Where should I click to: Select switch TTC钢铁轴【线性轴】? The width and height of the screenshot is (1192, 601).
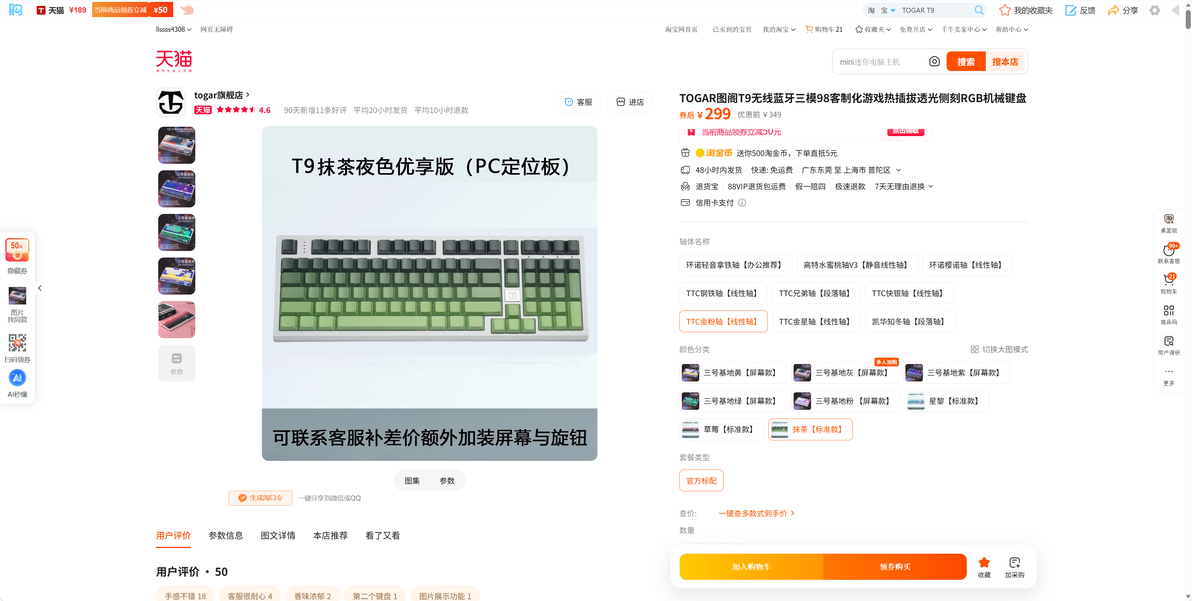[x=723, y=293]
